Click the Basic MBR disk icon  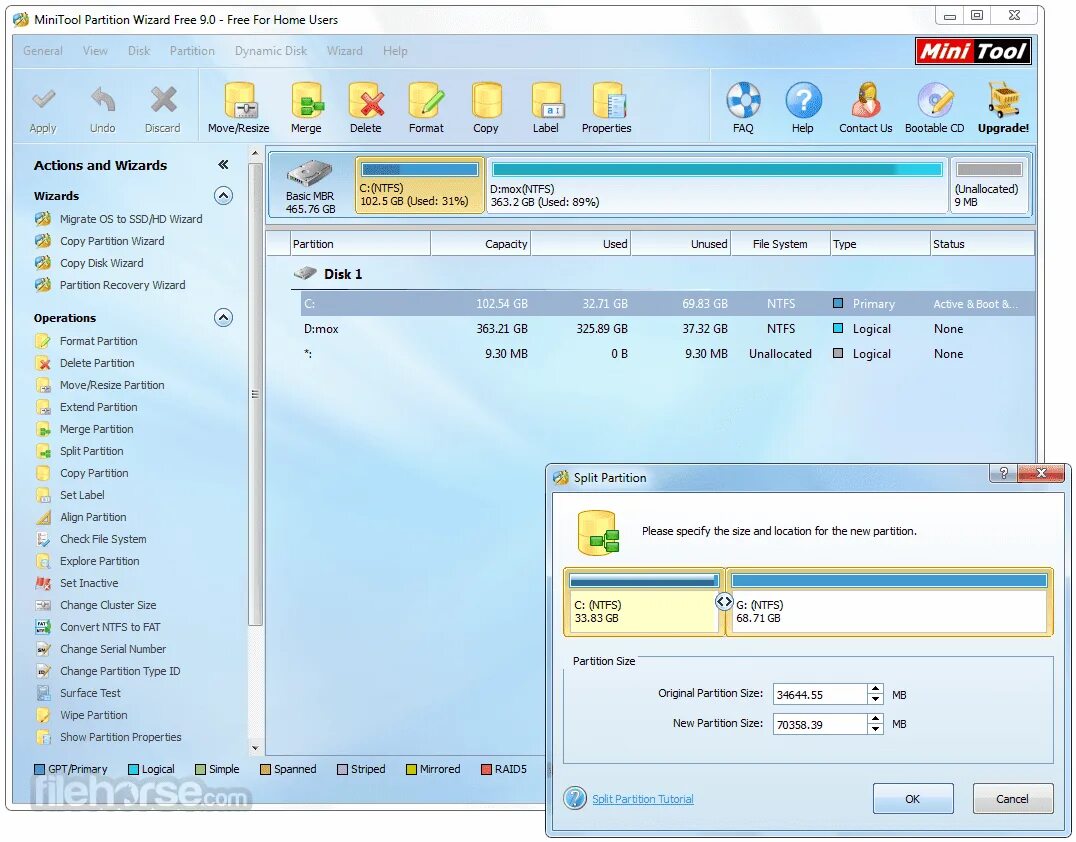(x=310, y=174)
